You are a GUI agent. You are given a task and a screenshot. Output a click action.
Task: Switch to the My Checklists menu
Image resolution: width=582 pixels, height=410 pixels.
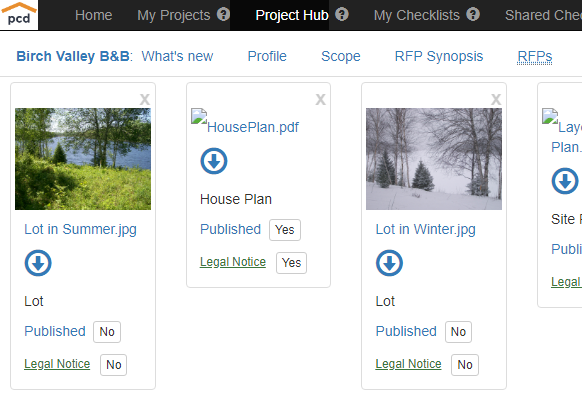pyautogui.click(x=416, y=15)
